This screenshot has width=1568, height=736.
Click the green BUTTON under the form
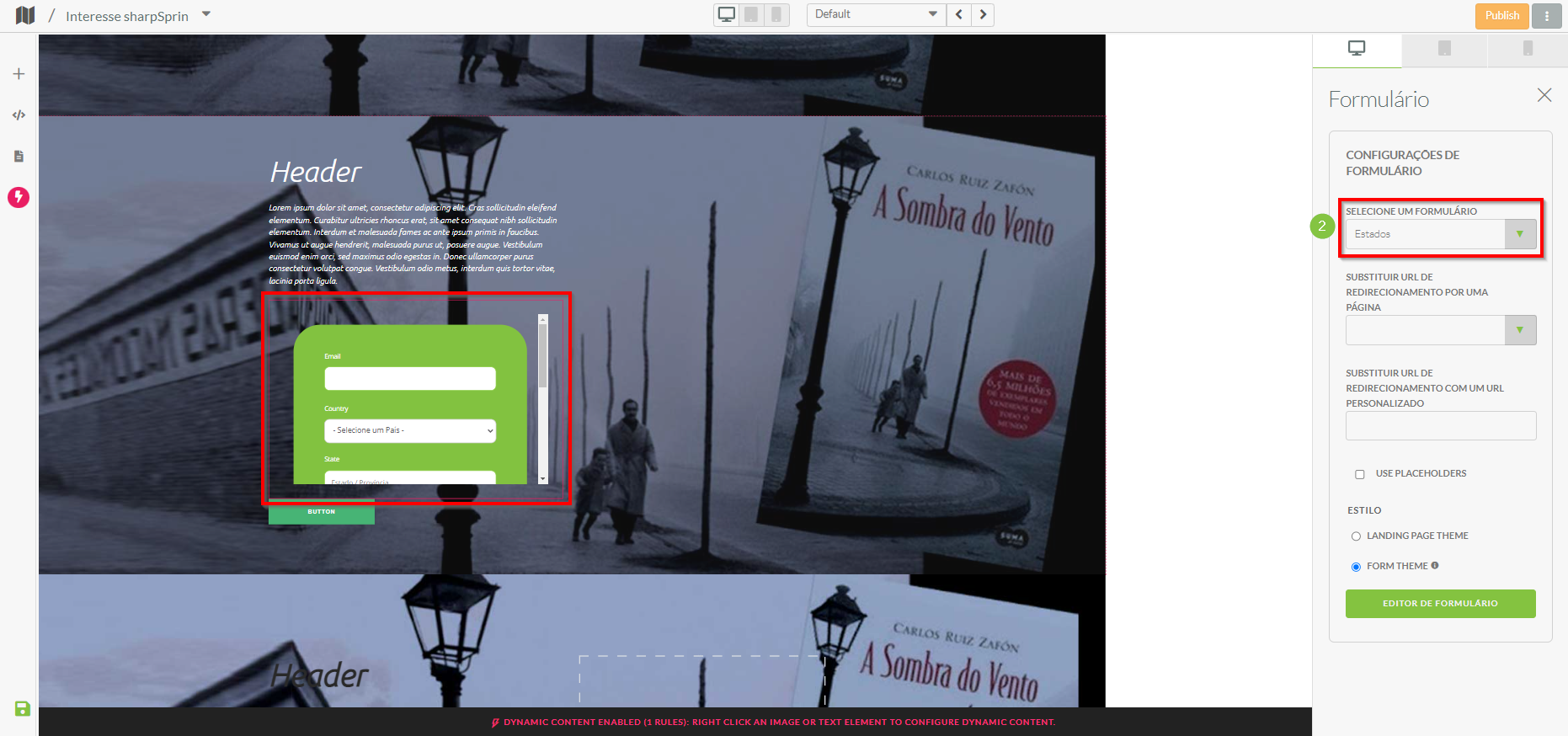tap(322, 512)
